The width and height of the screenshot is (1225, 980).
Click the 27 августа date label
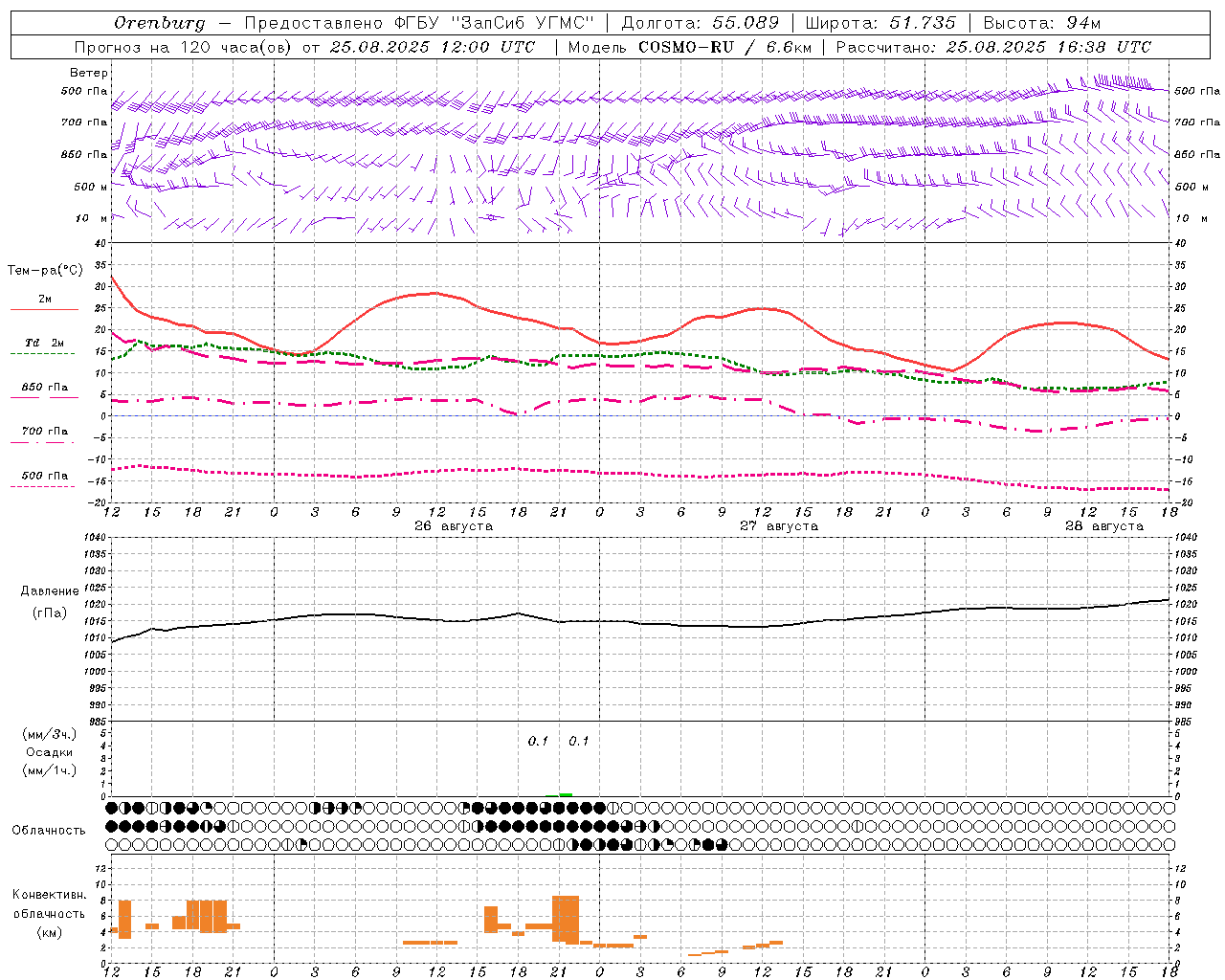[779, 526]
